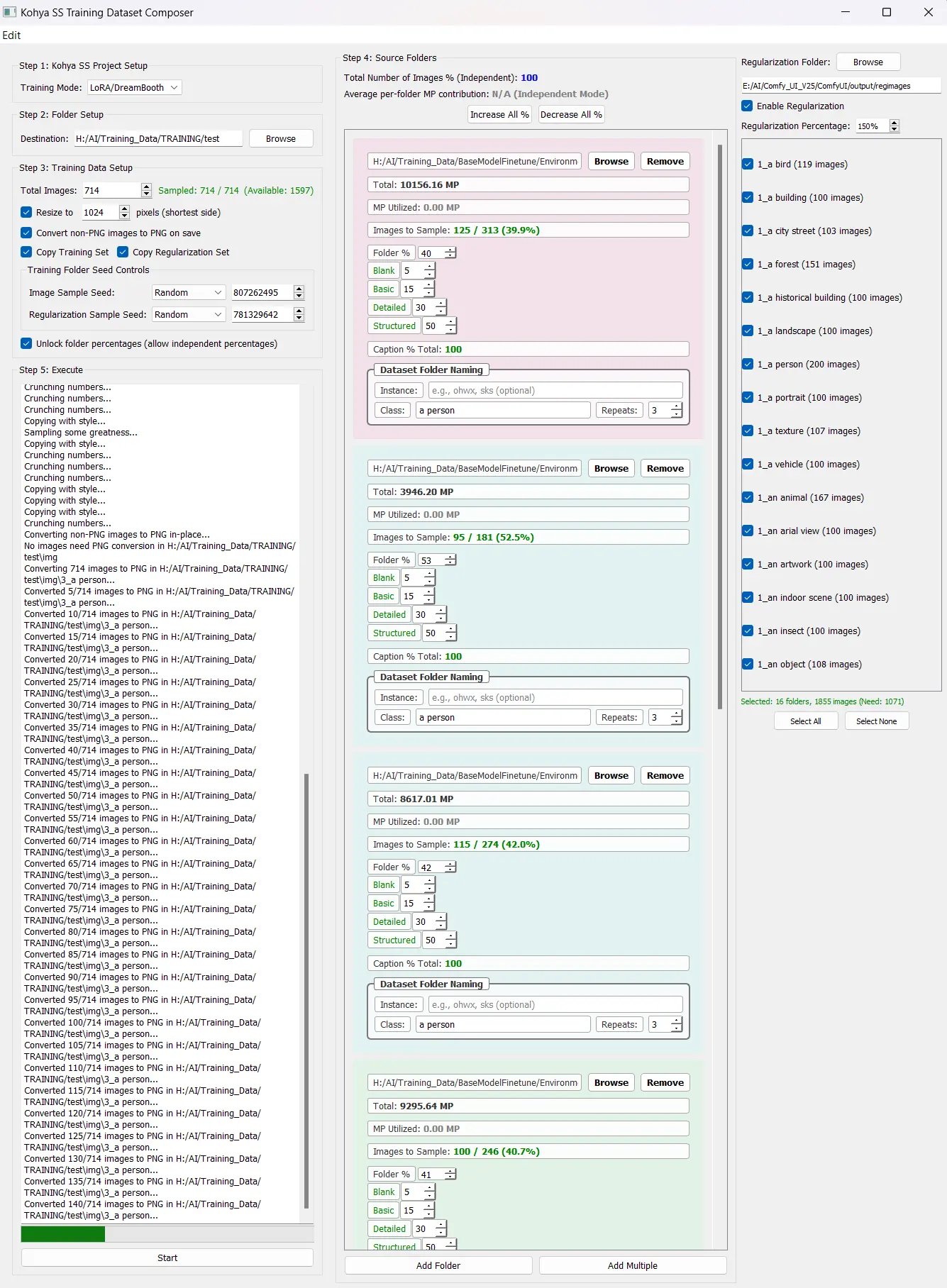Click the Total Images spinner arrows
Image resolution: width=947 pixels, height=1288 pixels.
point(146,190)
